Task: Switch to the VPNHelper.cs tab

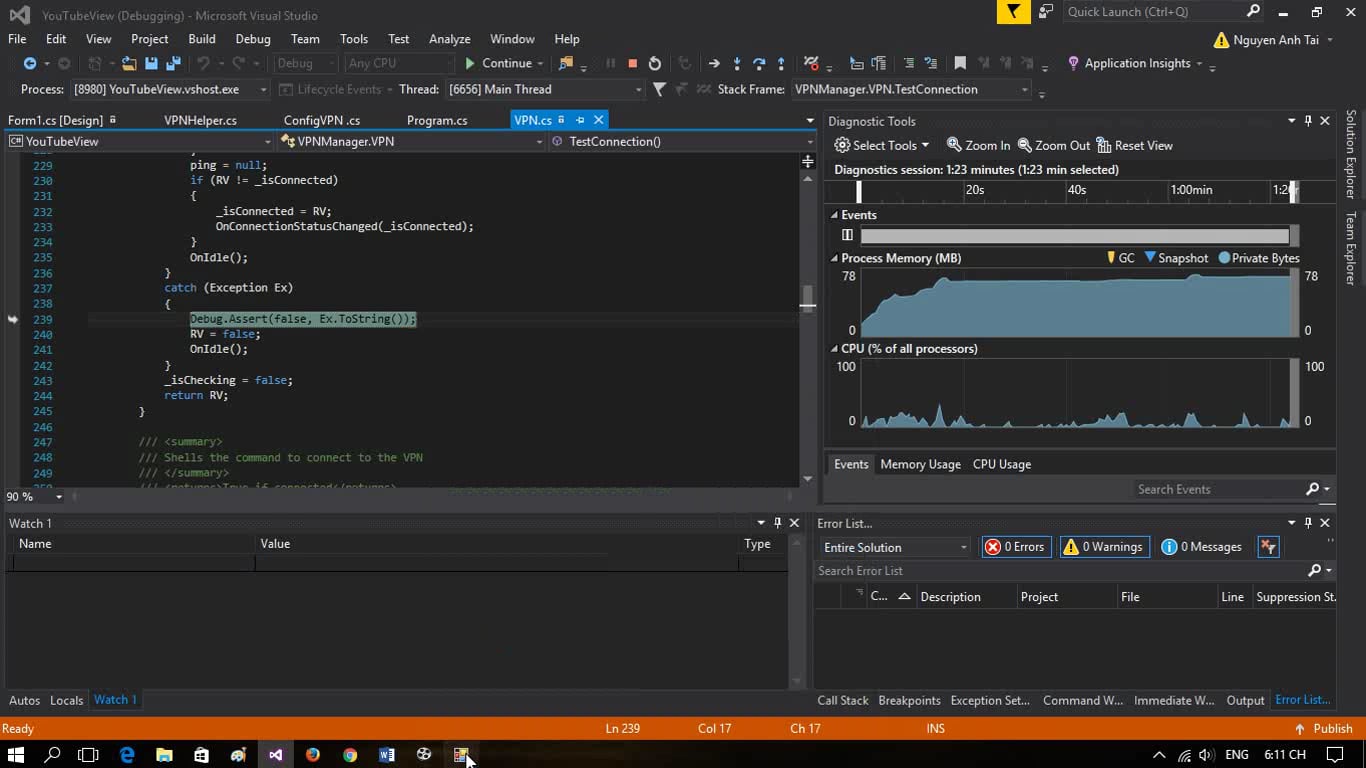Action: pyautogui.click(x=200, y=120)
